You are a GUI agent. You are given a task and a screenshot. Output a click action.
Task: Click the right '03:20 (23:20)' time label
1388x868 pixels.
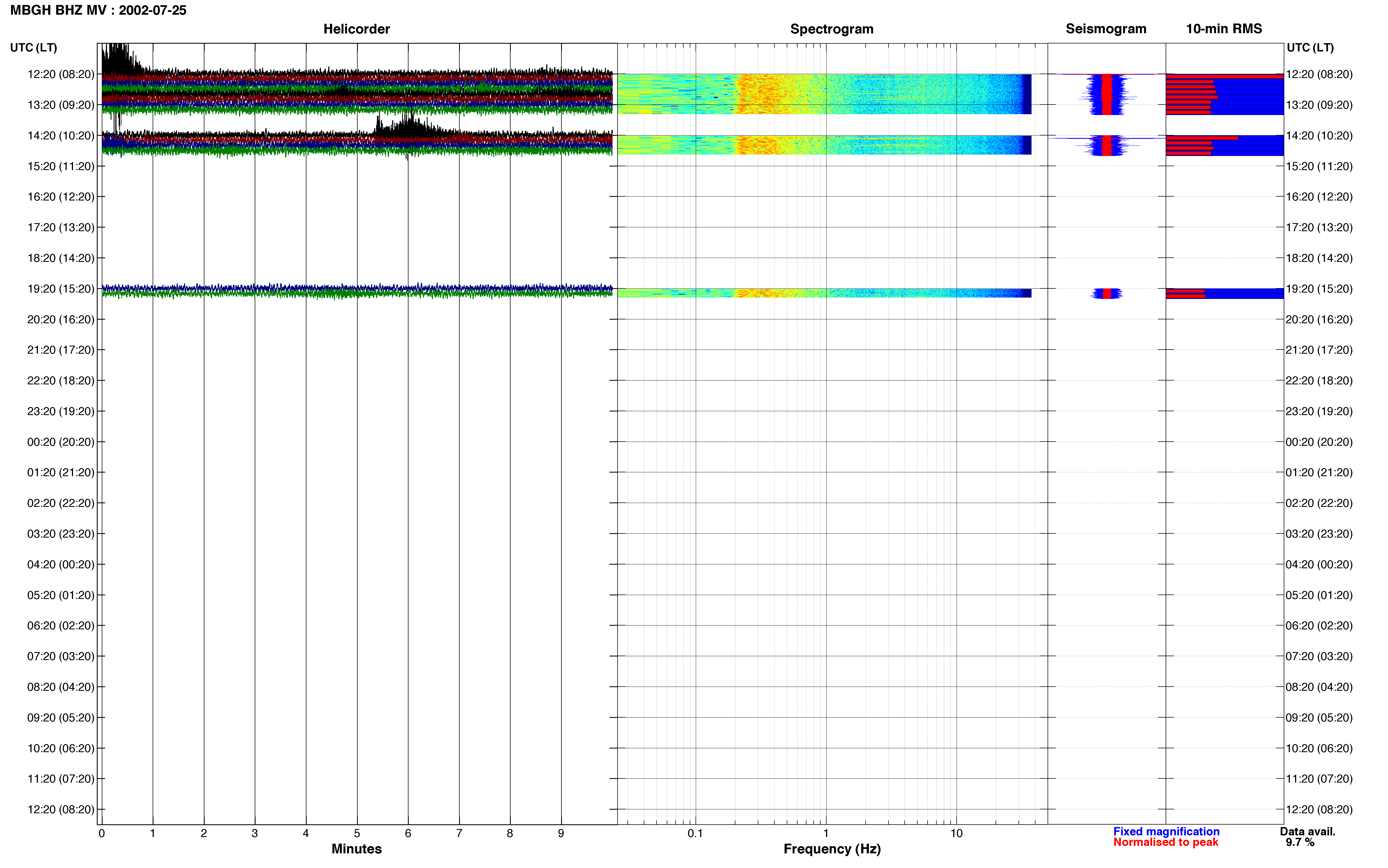pyautogui.click(x=1319, y=534)
